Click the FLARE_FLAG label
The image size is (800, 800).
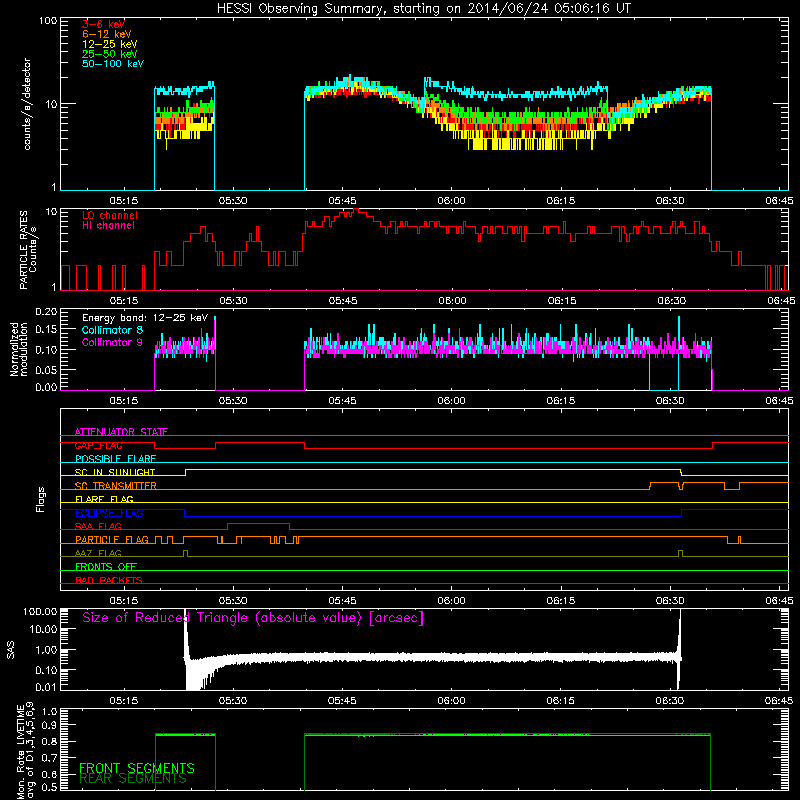coord(104,499)
